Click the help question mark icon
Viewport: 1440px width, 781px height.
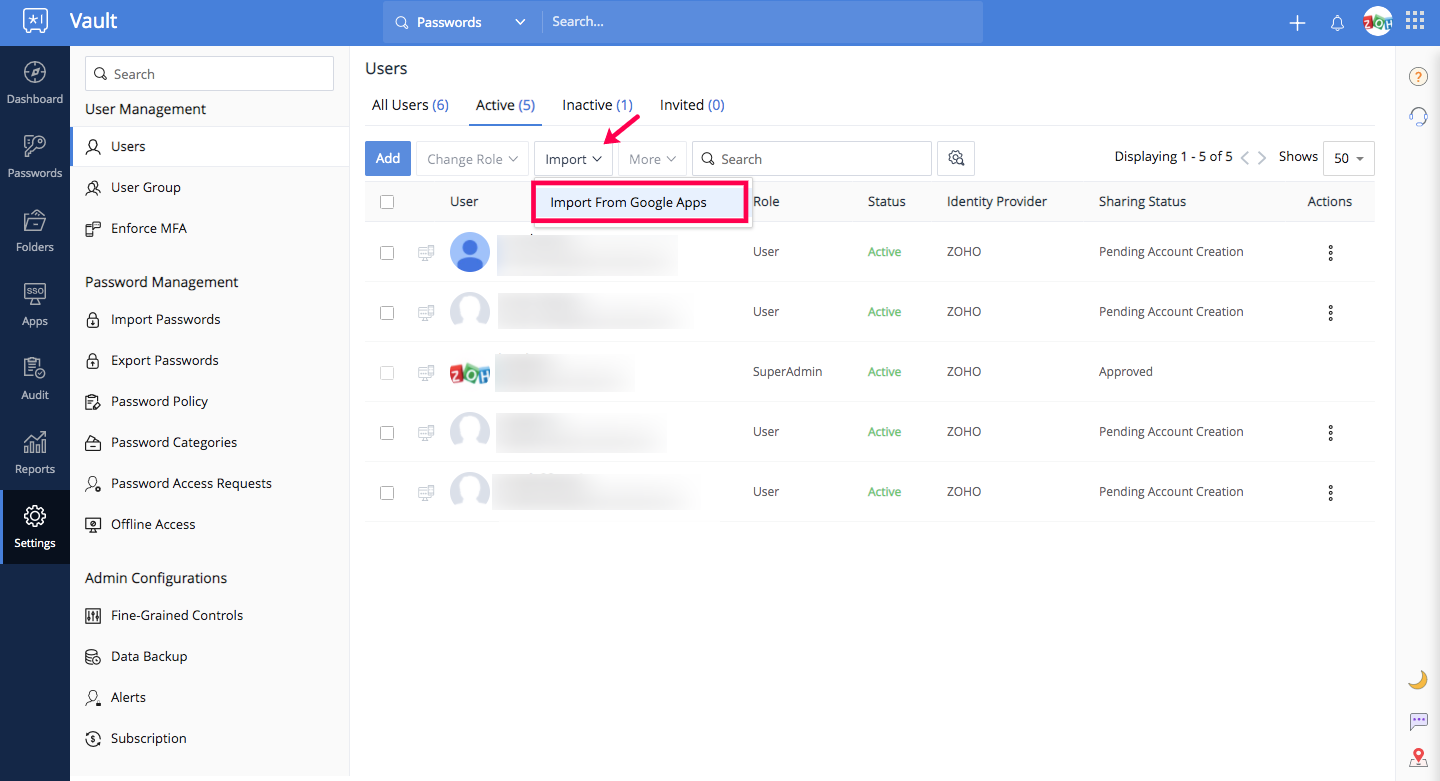[1417, 77]
